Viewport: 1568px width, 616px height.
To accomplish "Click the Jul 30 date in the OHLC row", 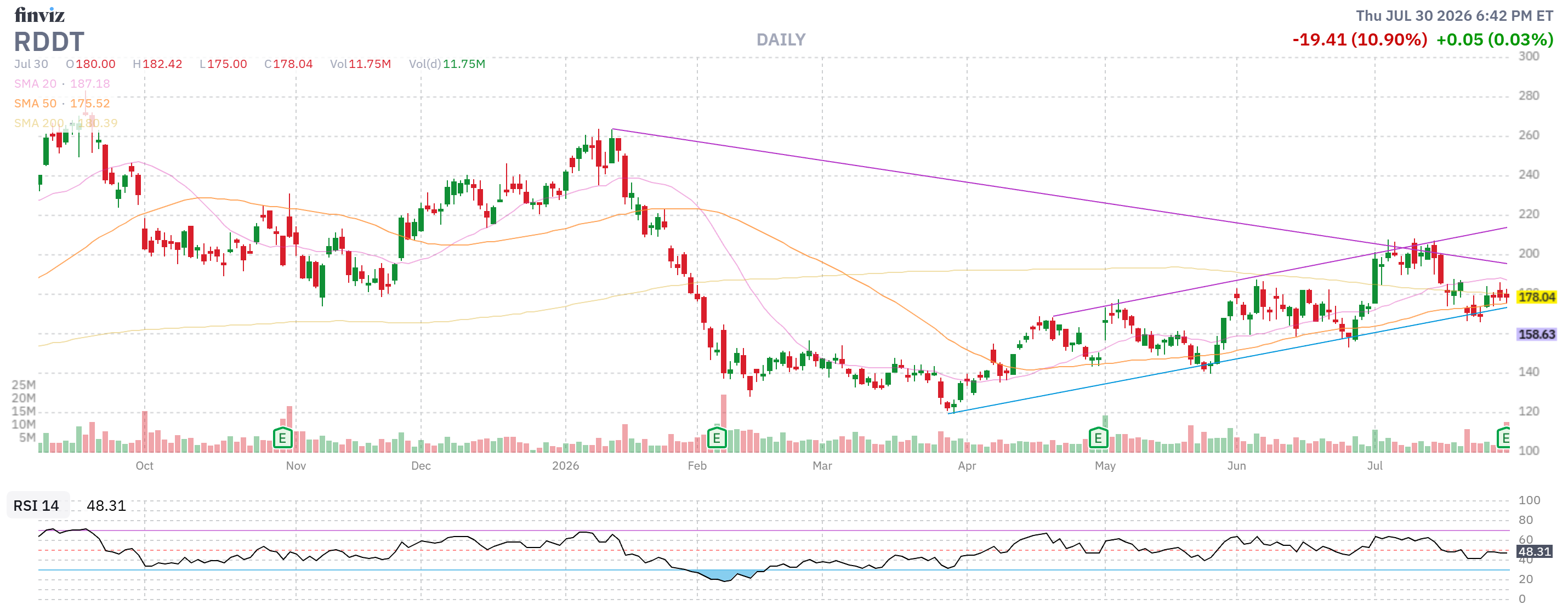I will pyautogui.click(x=31, y=64).
